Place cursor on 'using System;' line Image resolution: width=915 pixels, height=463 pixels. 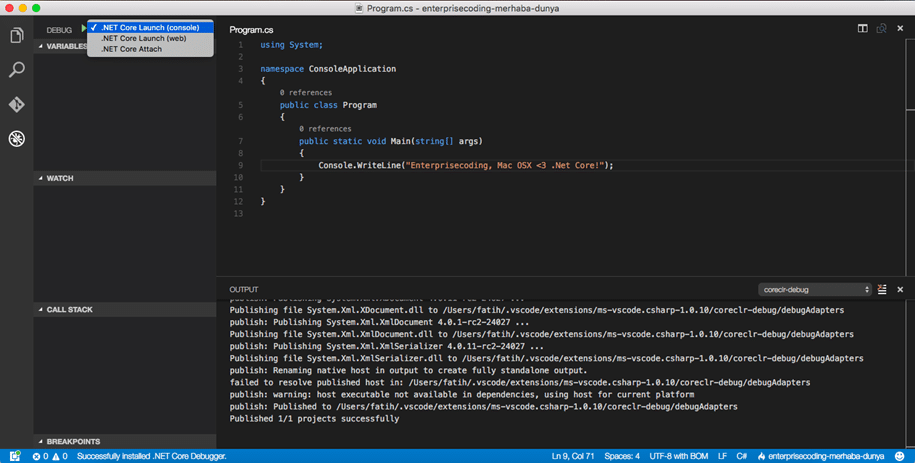coord(291,45)
